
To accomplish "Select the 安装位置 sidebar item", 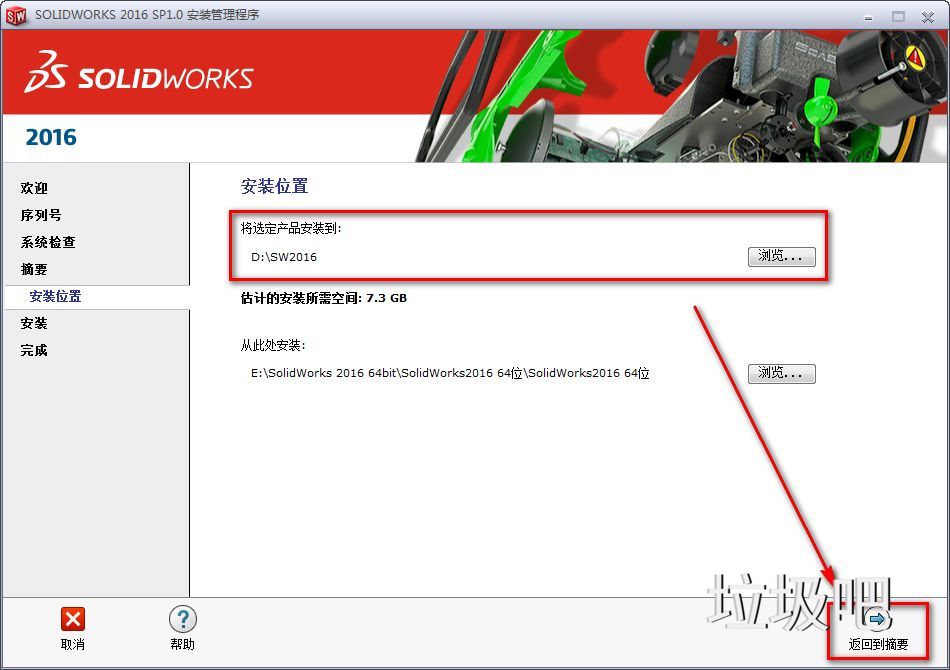I will 56,296.
